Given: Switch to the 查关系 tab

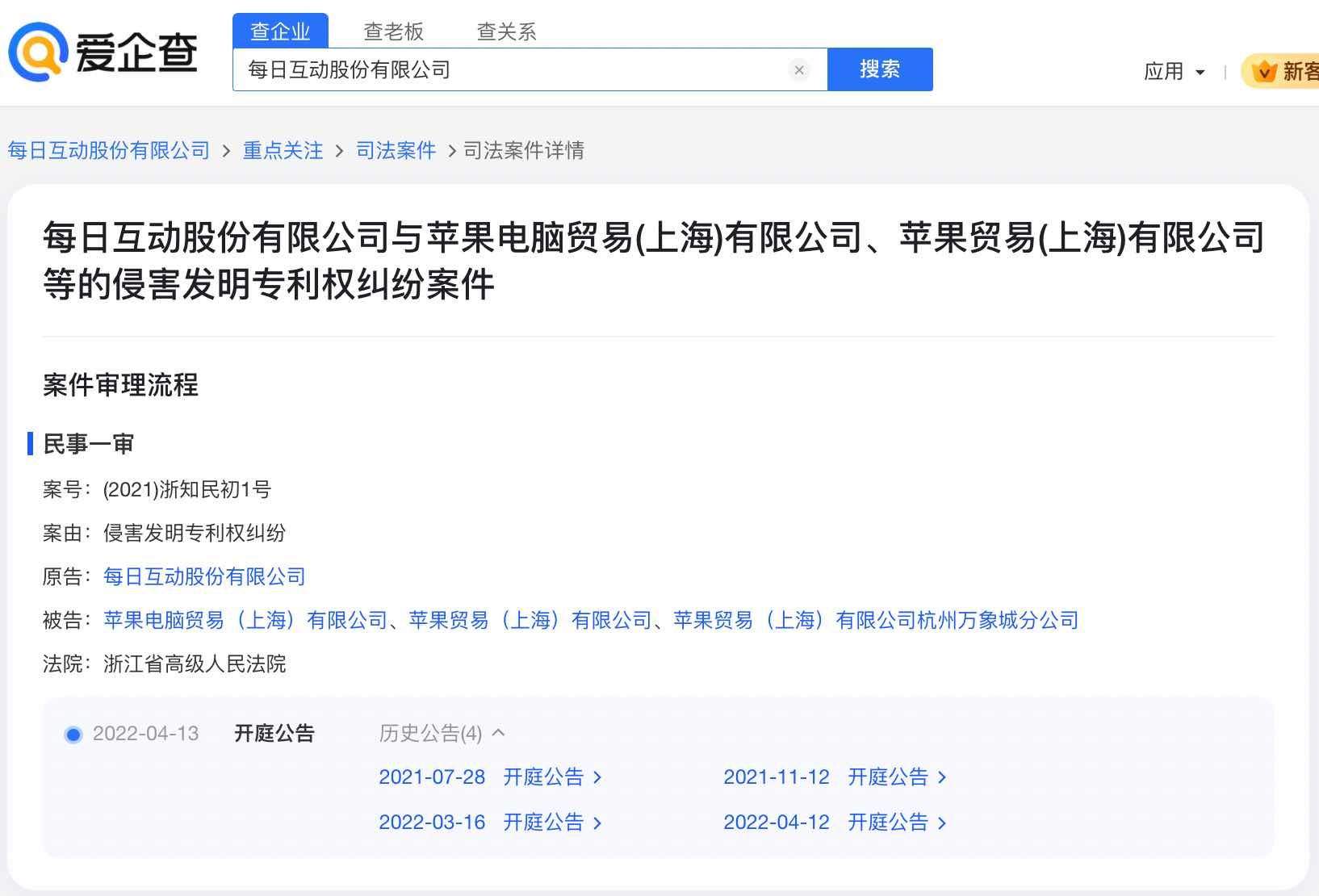Looking at the screenshot, I should coord(506,31).
